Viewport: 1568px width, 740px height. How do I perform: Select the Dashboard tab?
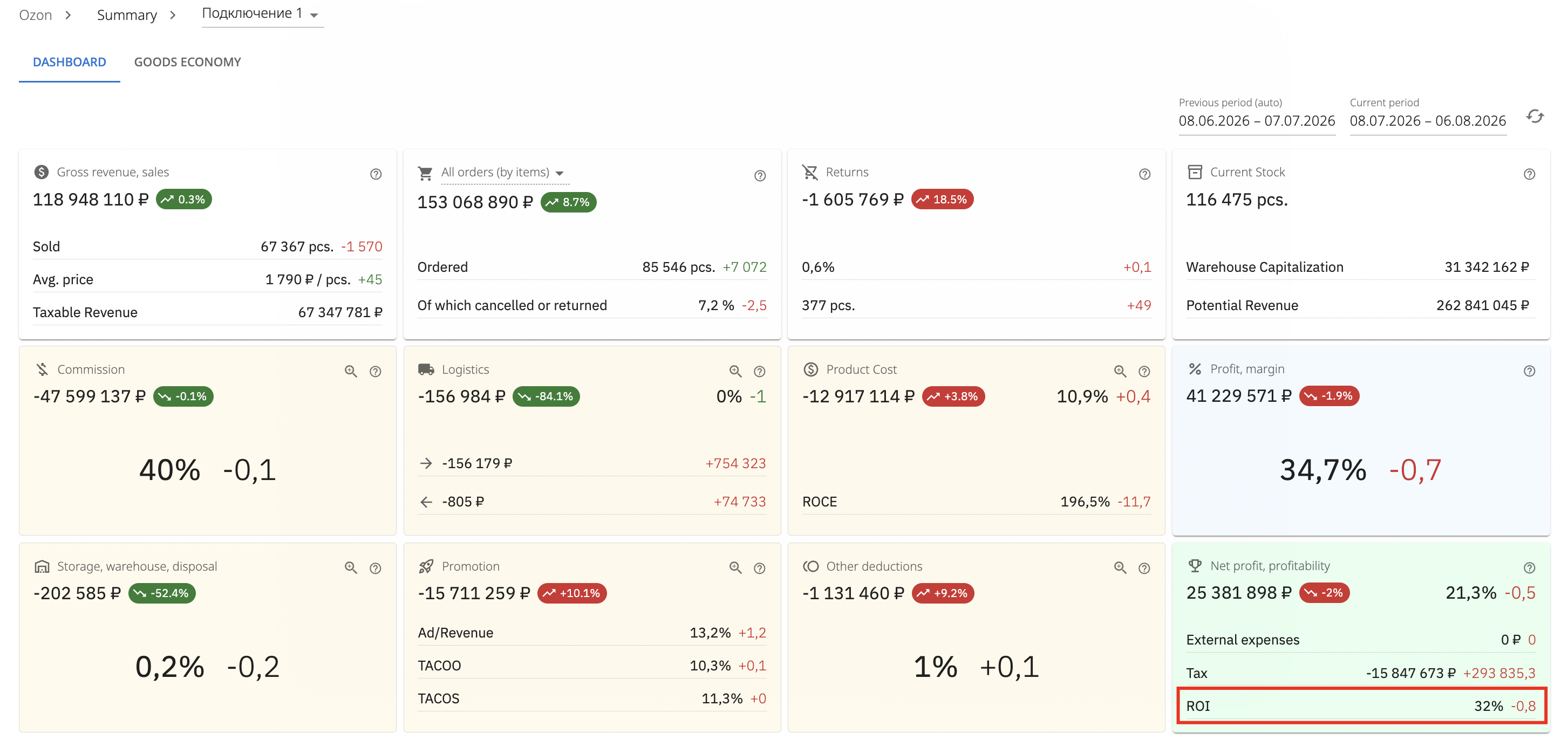pyautogui.click(x=70, y=62)
